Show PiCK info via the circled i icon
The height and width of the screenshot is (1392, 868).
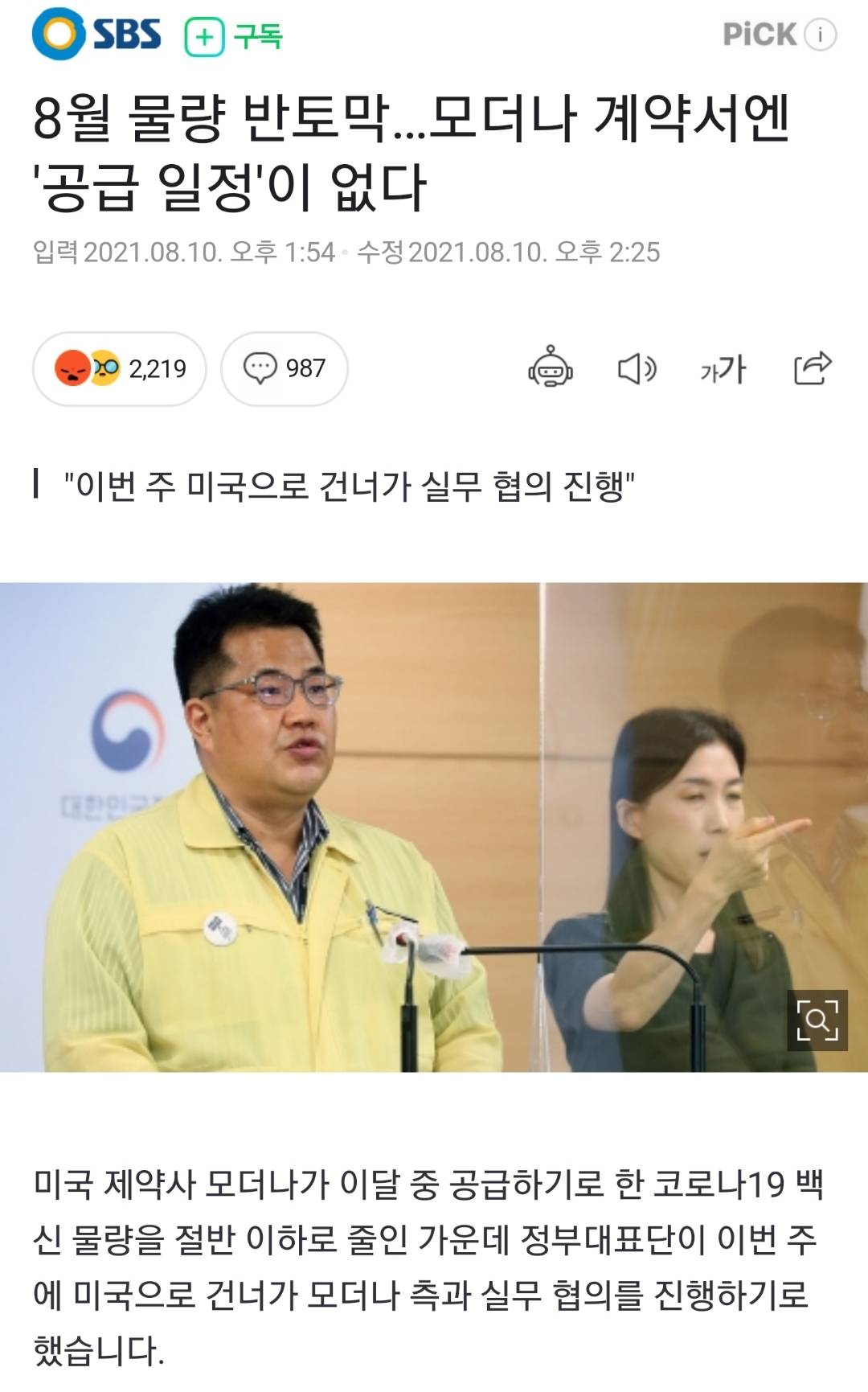tap(821, 35)
